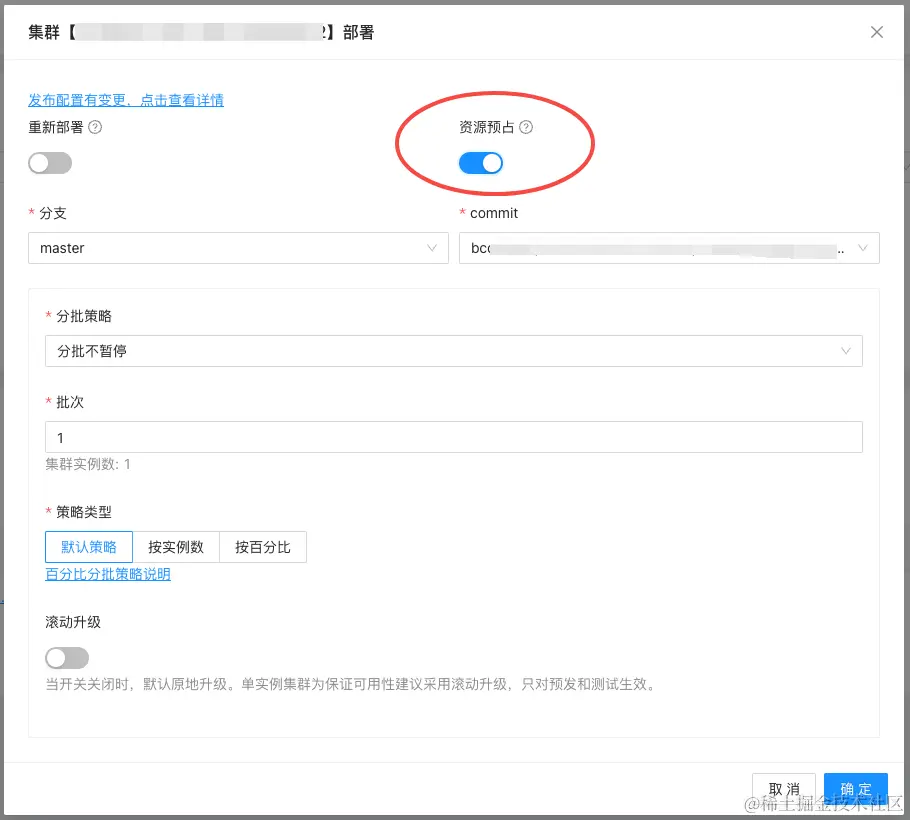Click the 分批策略 field label
The height and width of the screenshot is (820, 910).
click(x=84, y=316)
